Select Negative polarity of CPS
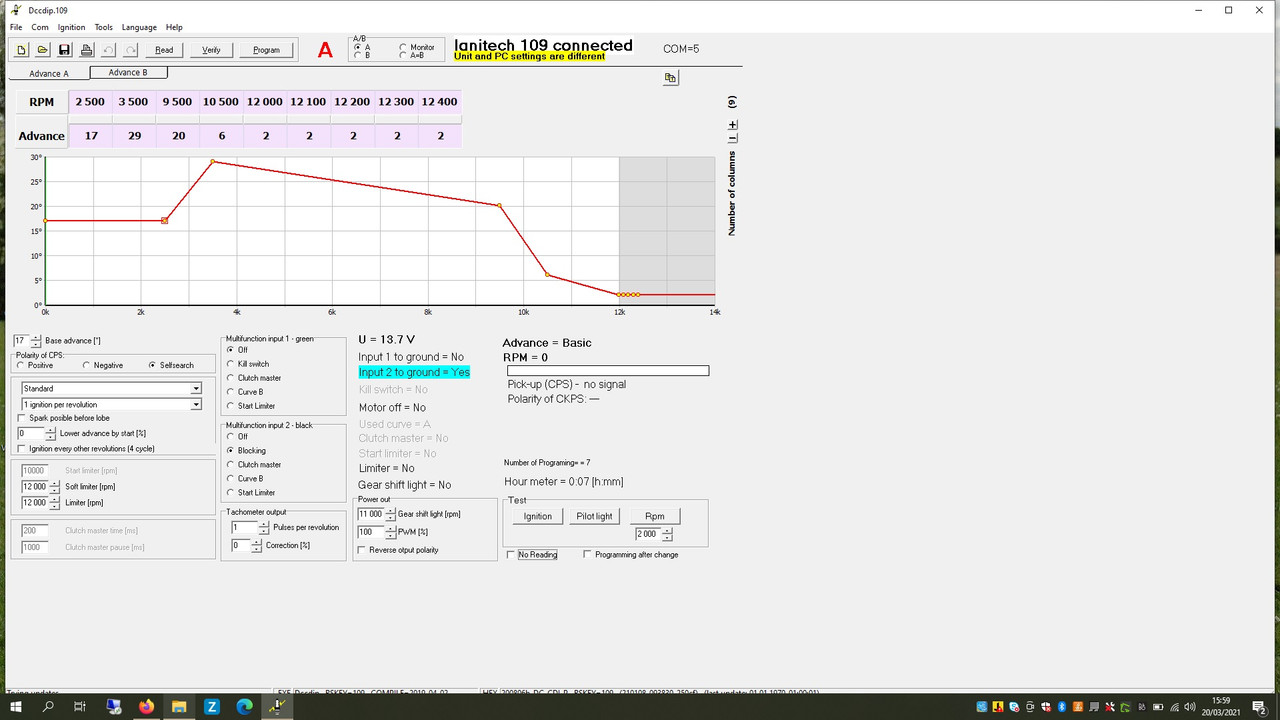 [x=102, y=365]
